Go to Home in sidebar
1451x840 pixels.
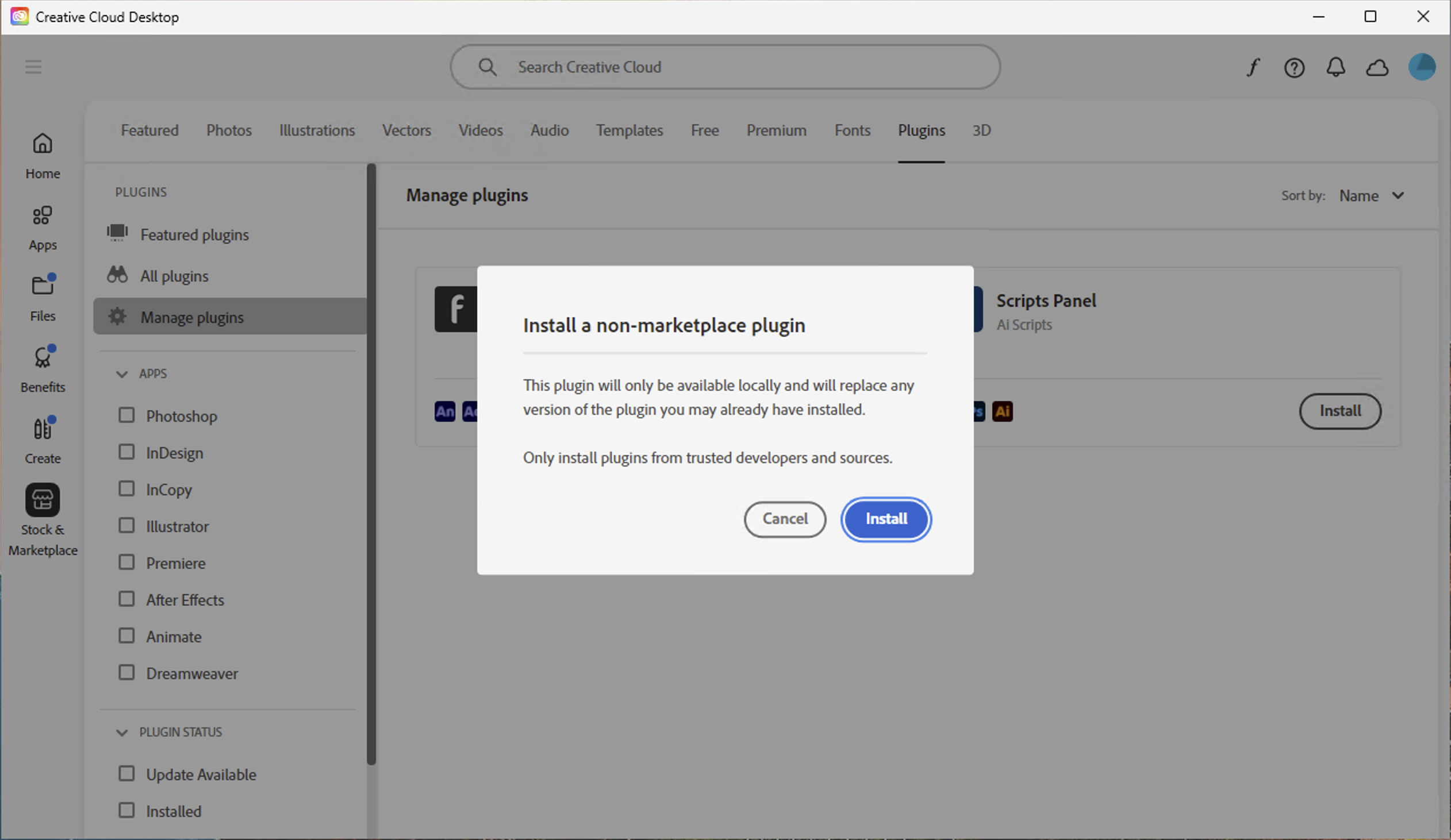(x=43, y=156)
